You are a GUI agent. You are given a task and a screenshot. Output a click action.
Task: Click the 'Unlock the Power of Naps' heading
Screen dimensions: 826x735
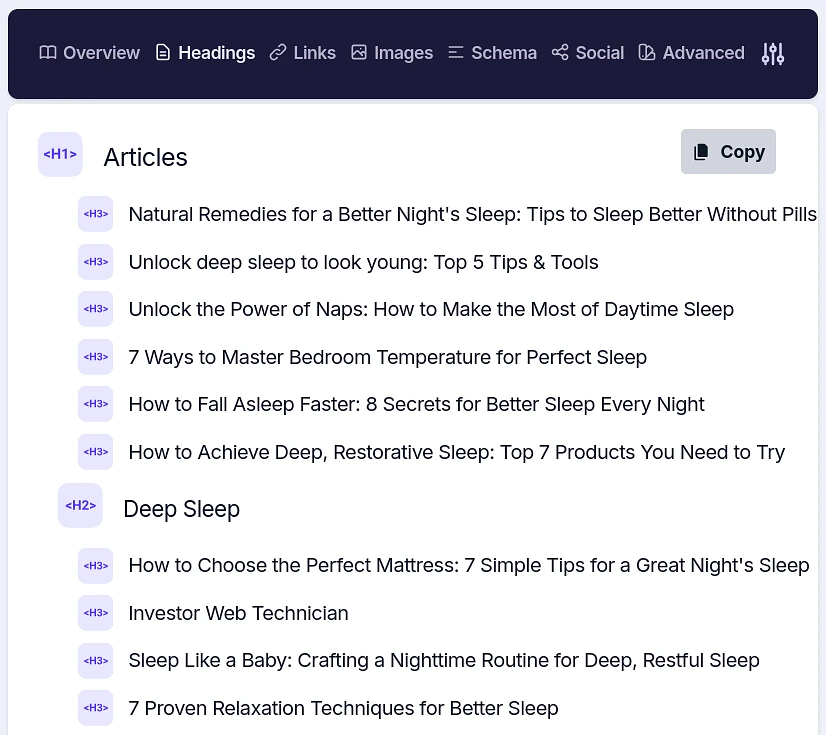(431, 309)
